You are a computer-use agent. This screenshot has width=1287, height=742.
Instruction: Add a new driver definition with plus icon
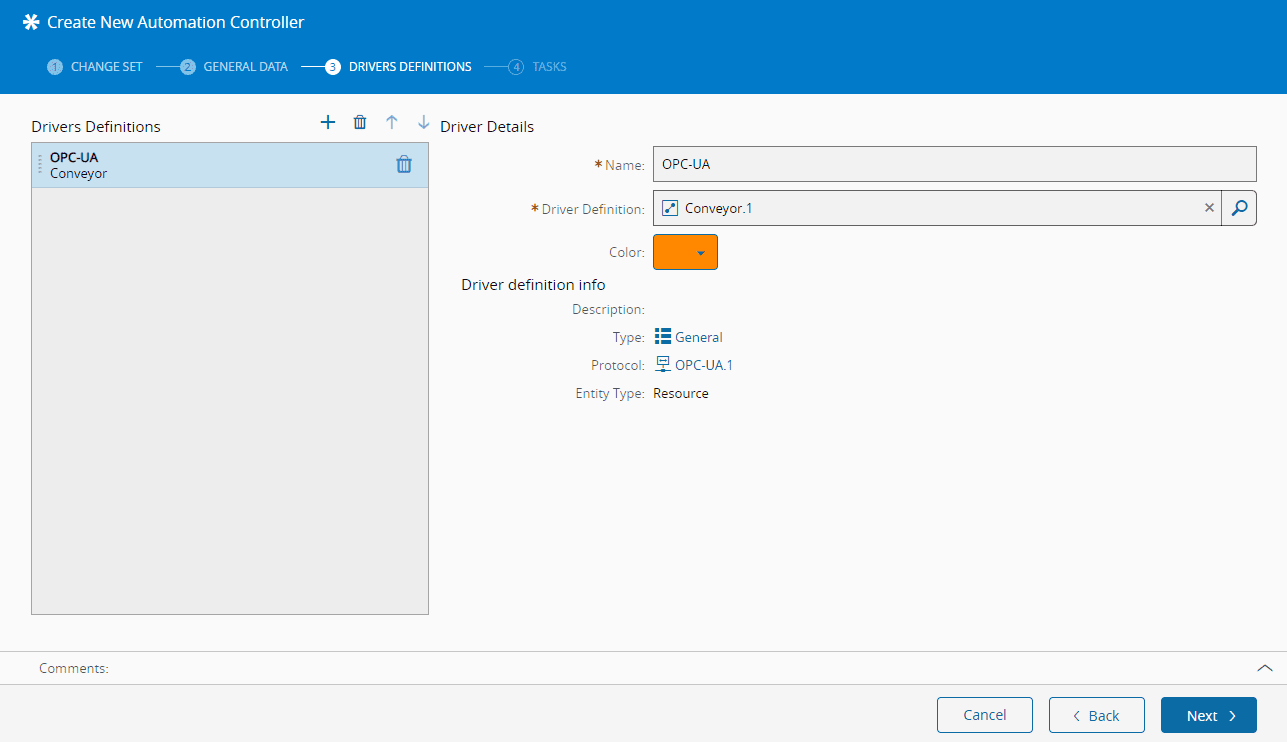coord(327,122)
